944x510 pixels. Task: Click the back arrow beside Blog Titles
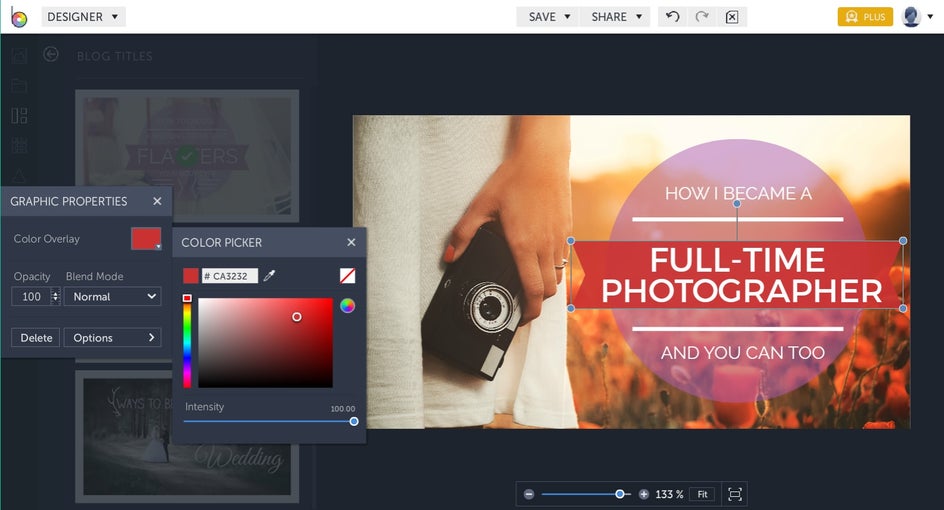[x=51, y=55]
